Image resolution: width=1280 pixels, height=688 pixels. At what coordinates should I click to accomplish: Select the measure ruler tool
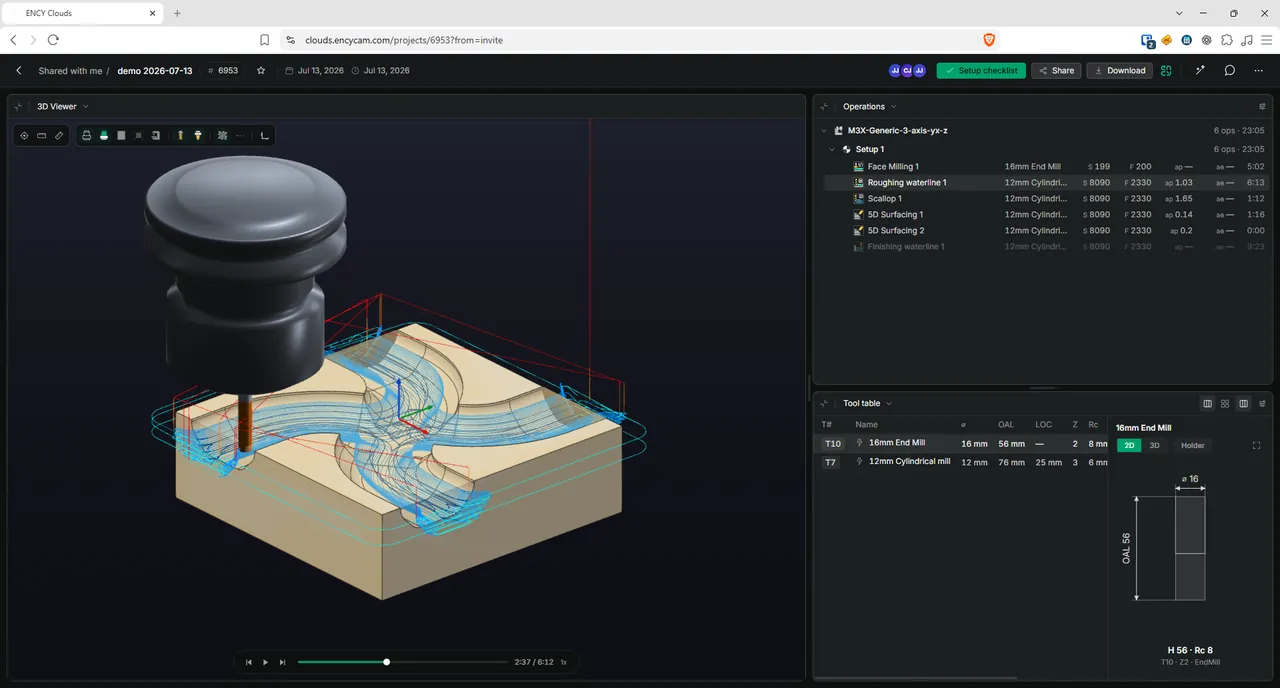point(58,135)
